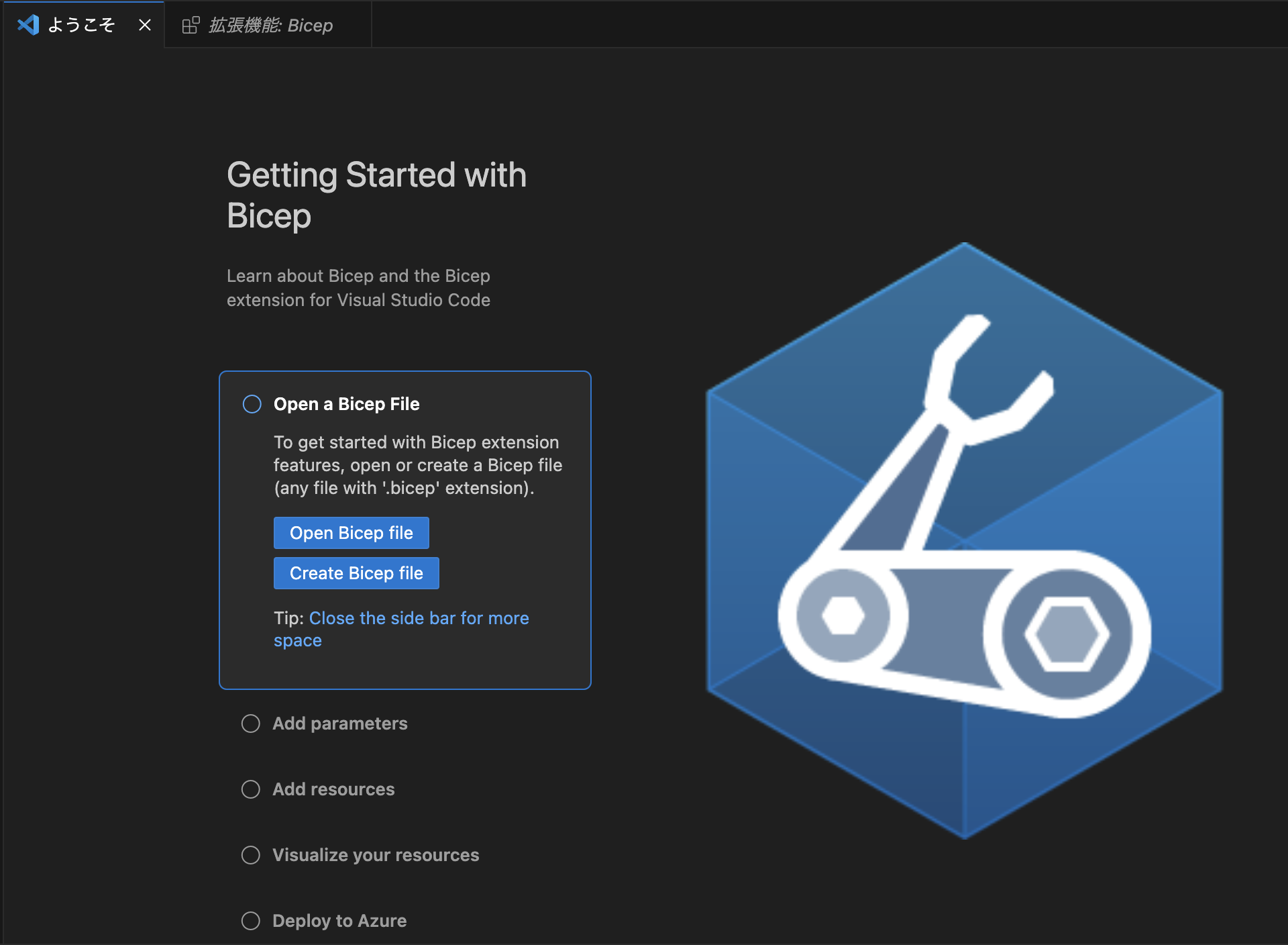
Task: Follow the Close the side bar link
Action: tap(419, 618)
